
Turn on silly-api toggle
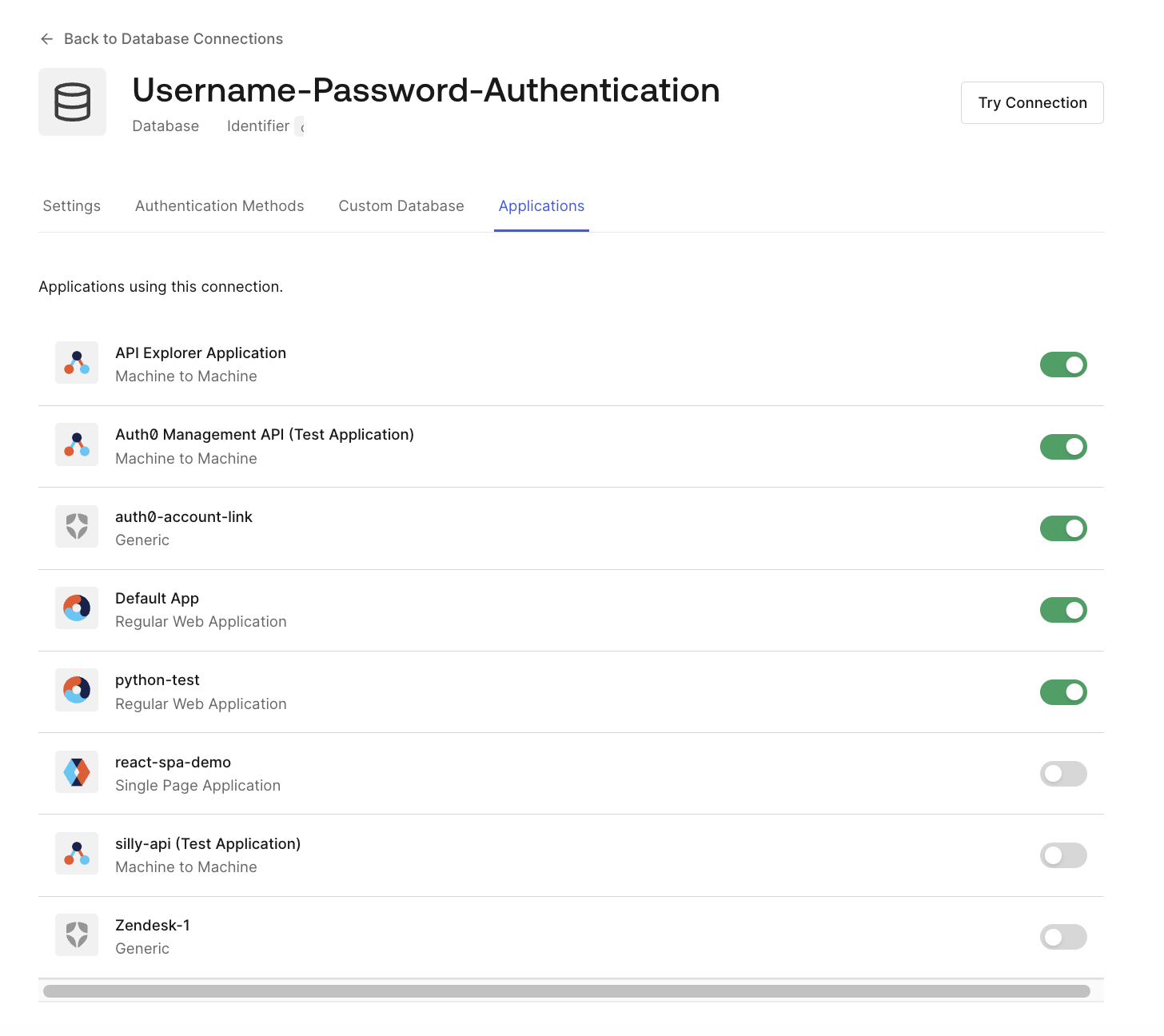[1063, 855]
